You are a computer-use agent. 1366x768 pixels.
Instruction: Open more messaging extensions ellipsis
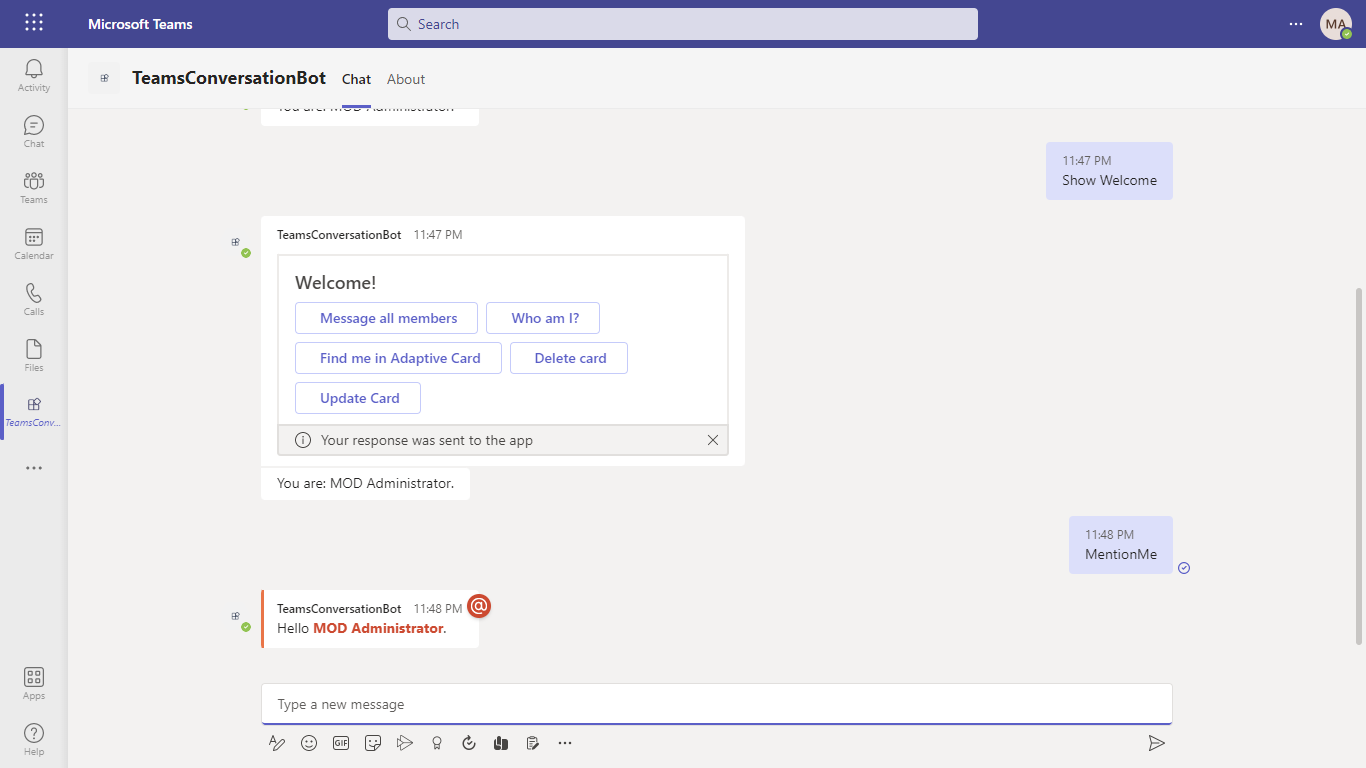tap(565, 743)
